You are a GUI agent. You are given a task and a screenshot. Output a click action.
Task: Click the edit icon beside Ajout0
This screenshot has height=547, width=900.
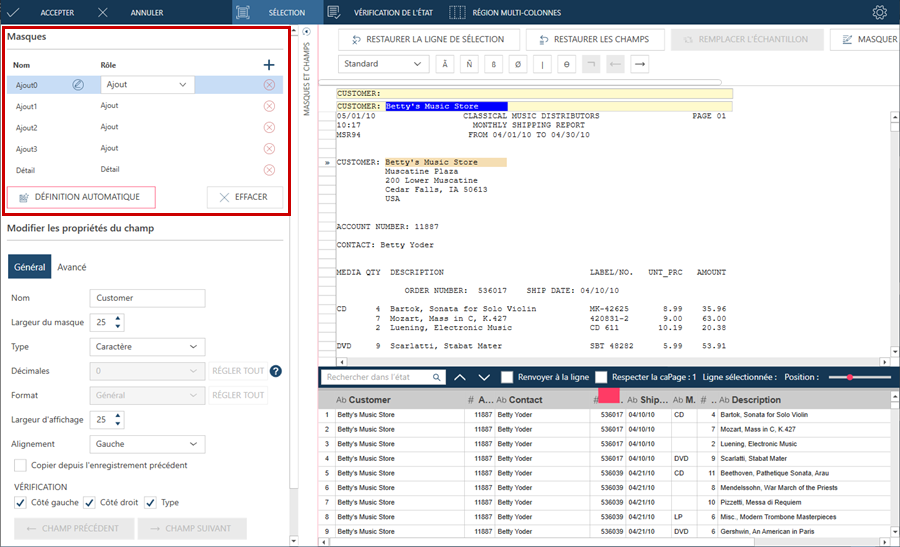[x=78, y=85]
